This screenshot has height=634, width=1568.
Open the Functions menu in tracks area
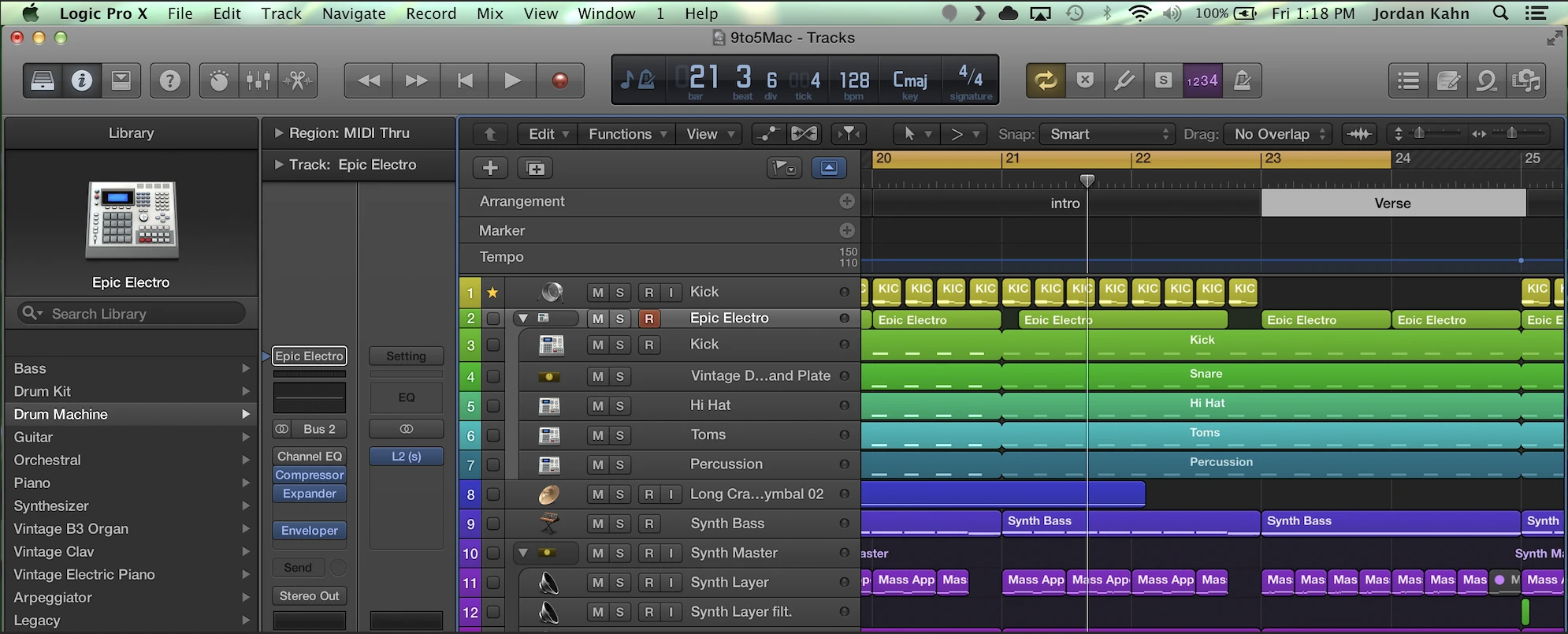(627, 134)
